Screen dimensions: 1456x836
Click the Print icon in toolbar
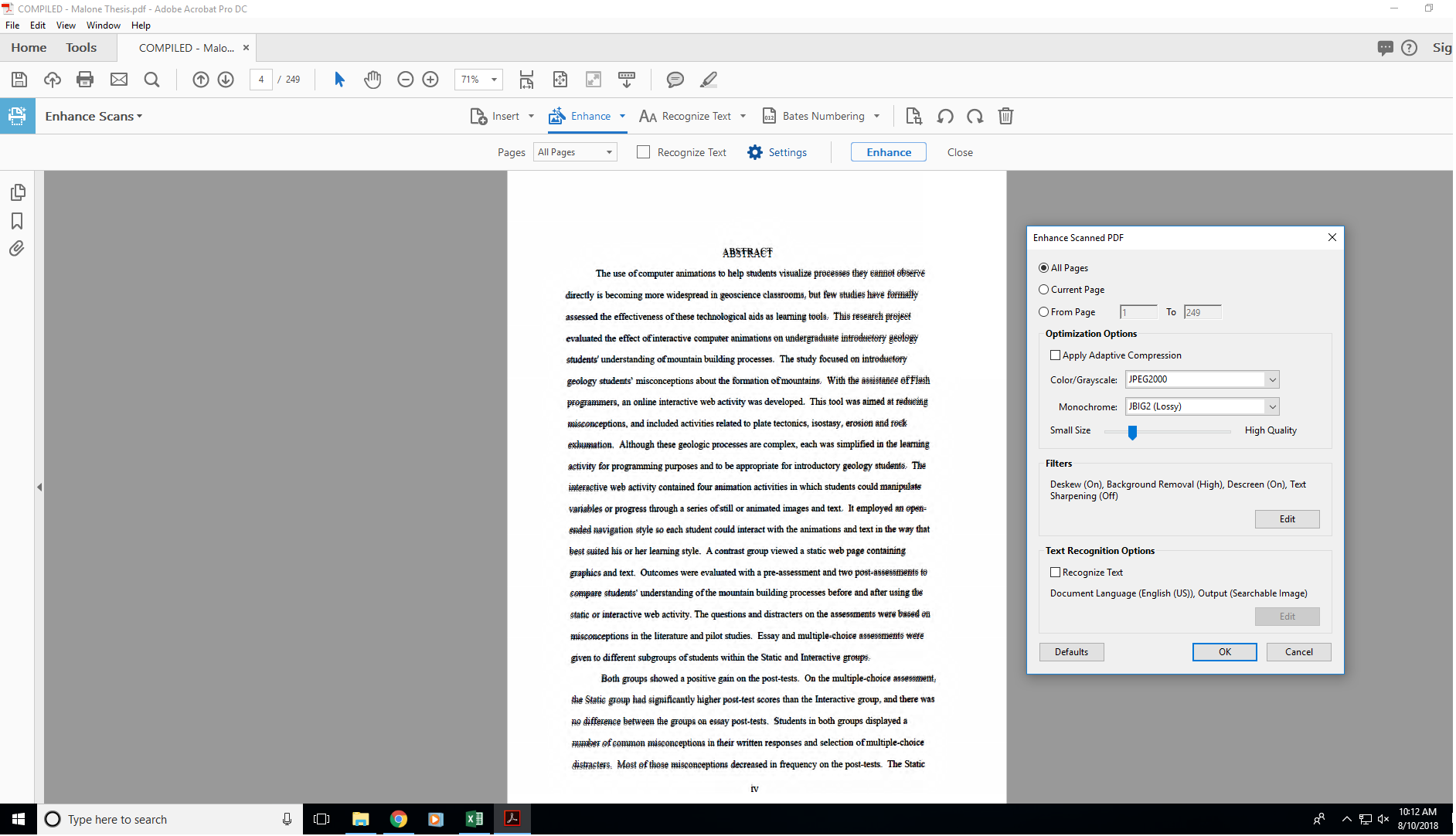point(85,80)
